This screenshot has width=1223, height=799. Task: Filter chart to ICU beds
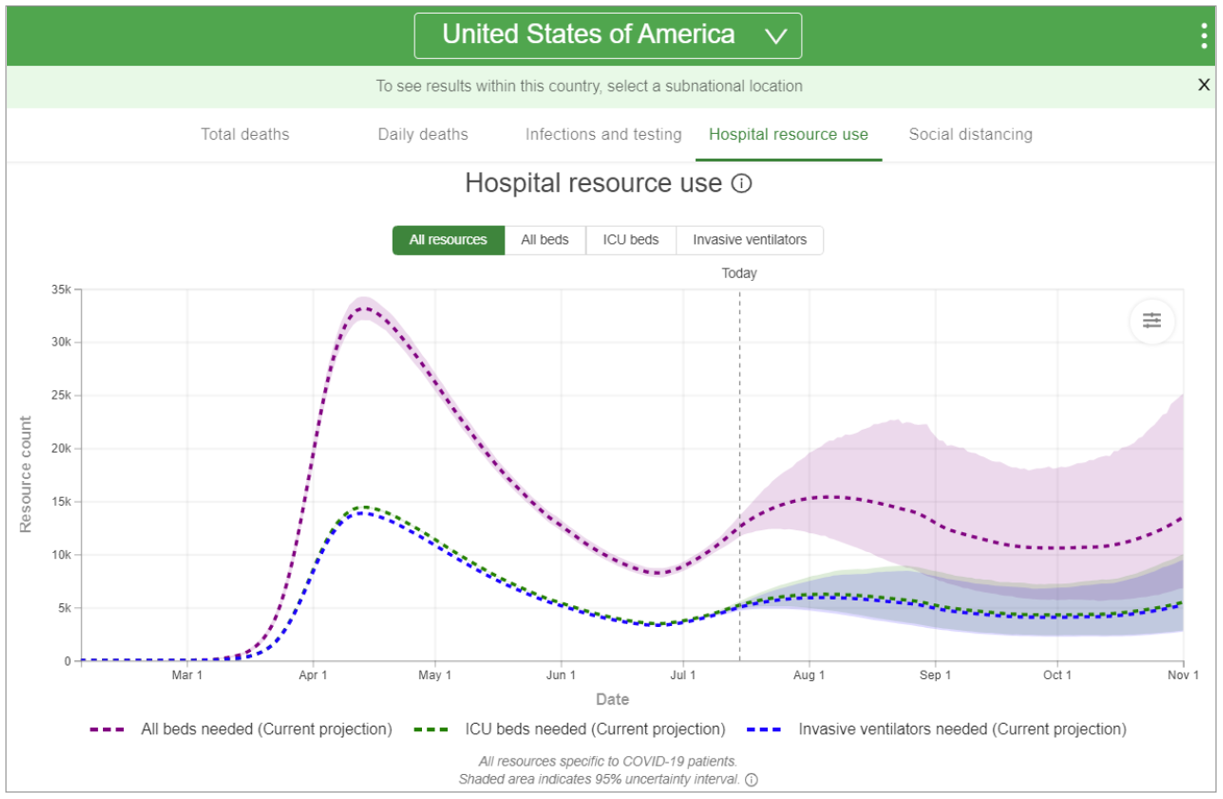pos(630,240)
